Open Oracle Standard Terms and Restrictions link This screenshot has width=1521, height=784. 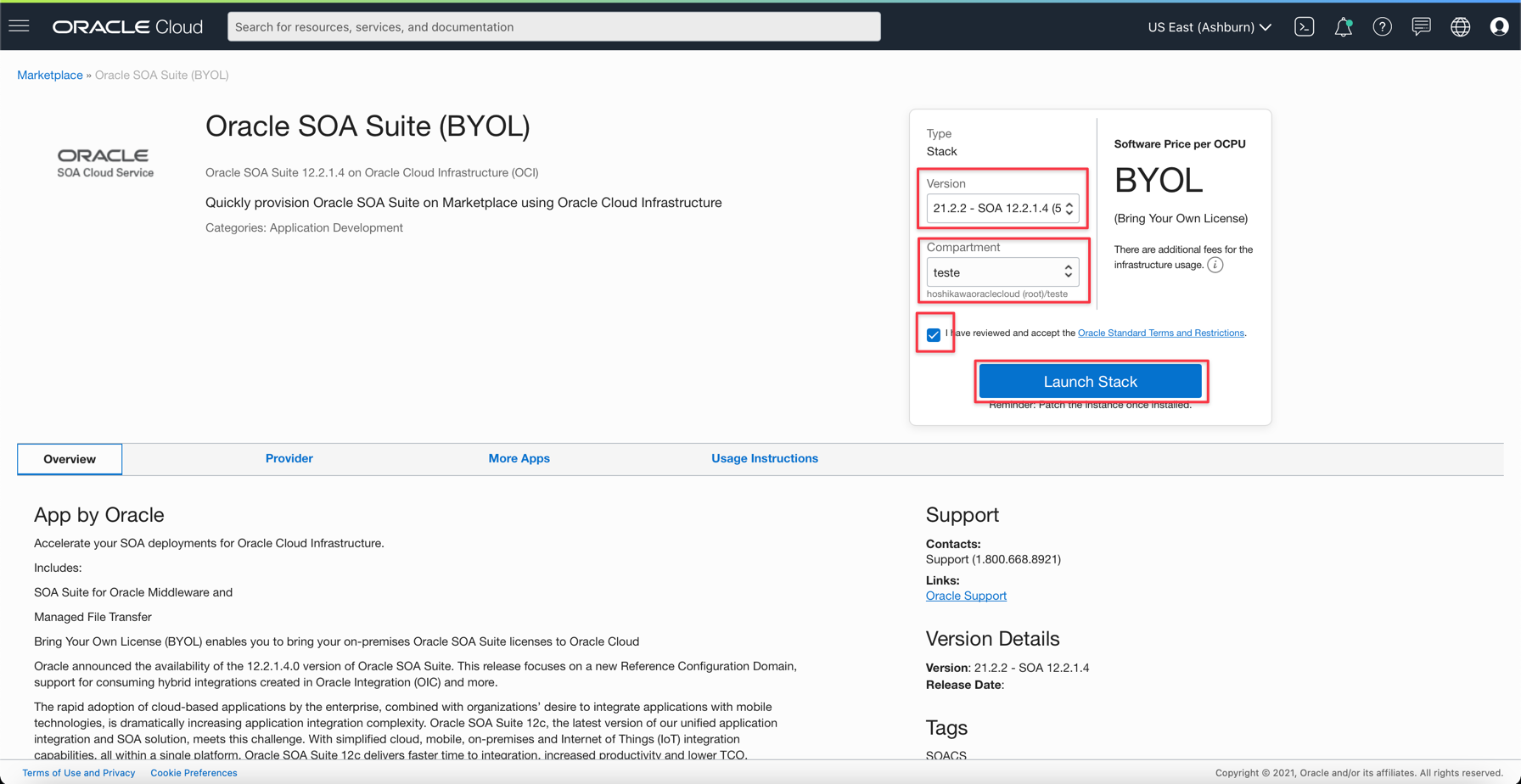[x=1161, y=333]
